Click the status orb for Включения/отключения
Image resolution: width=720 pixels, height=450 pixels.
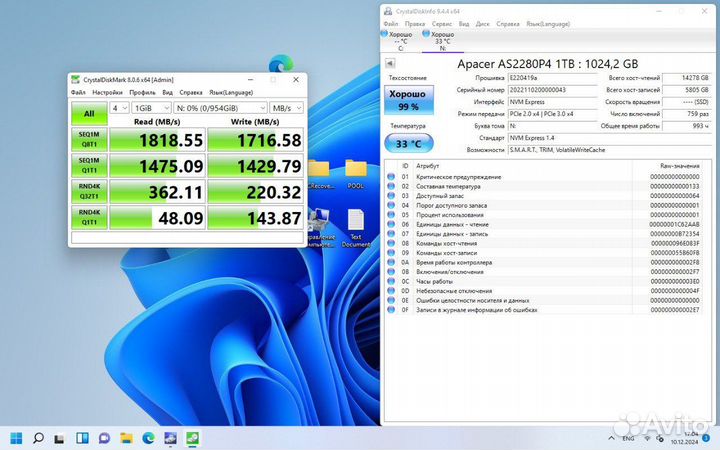pos(391,272)
